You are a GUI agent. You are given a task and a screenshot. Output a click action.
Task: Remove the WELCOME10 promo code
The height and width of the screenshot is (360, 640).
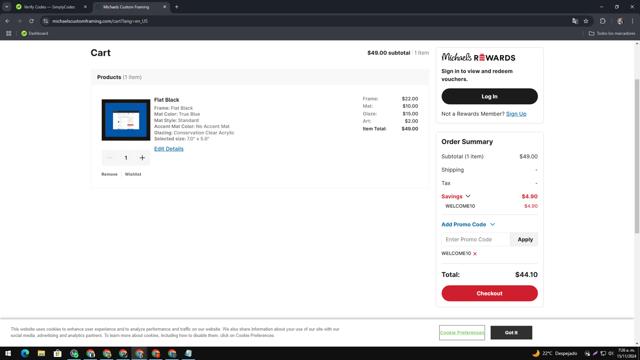475,254
